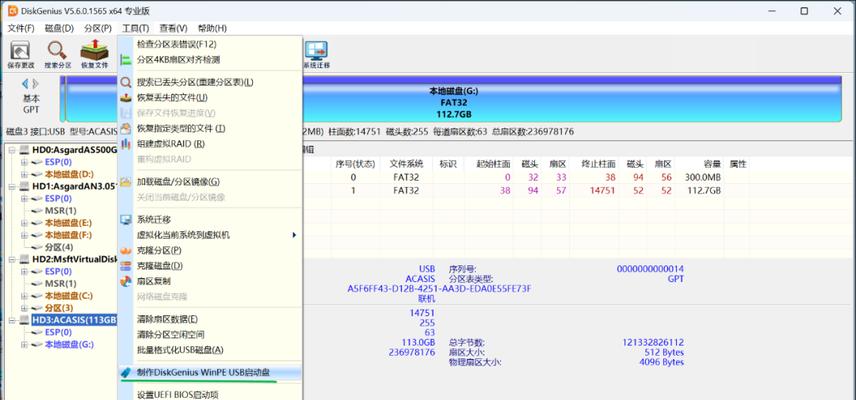Select ESP(0) under HD3:ACASIS
856x400 pixels.
pyautogui.click(x=58, y=332)
